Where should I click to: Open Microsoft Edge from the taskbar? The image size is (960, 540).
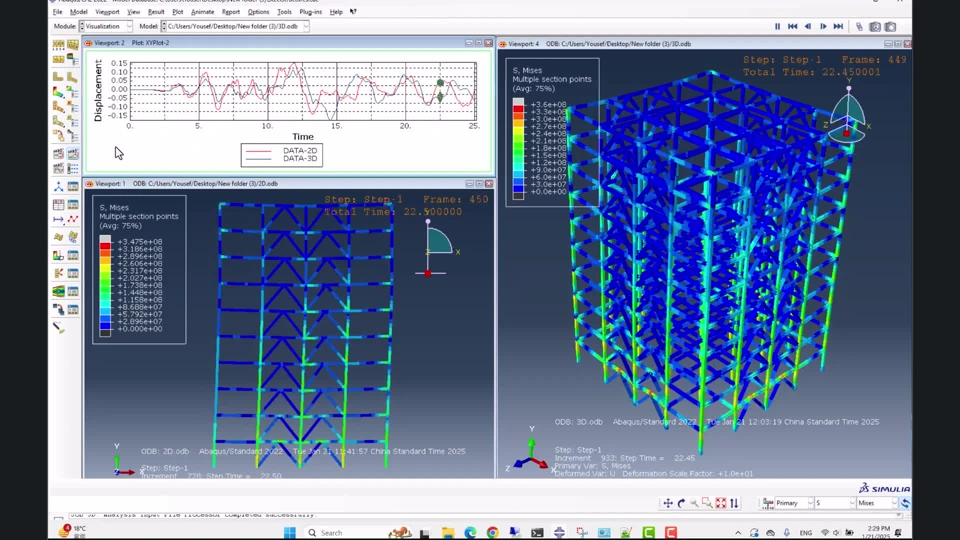coord(470,533)
